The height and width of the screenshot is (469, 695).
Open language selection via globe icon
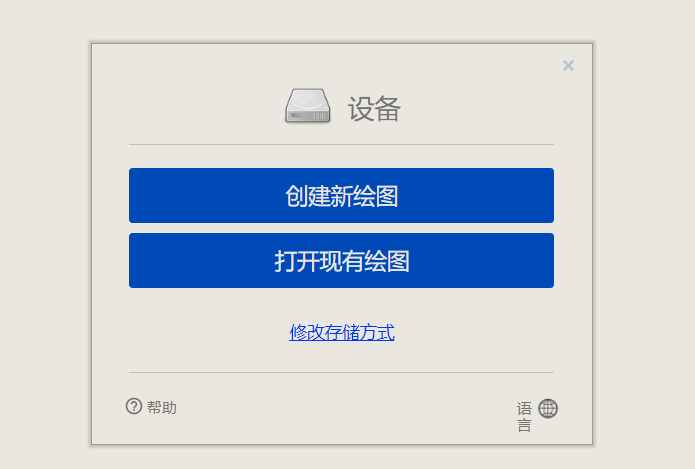(548, 408)
